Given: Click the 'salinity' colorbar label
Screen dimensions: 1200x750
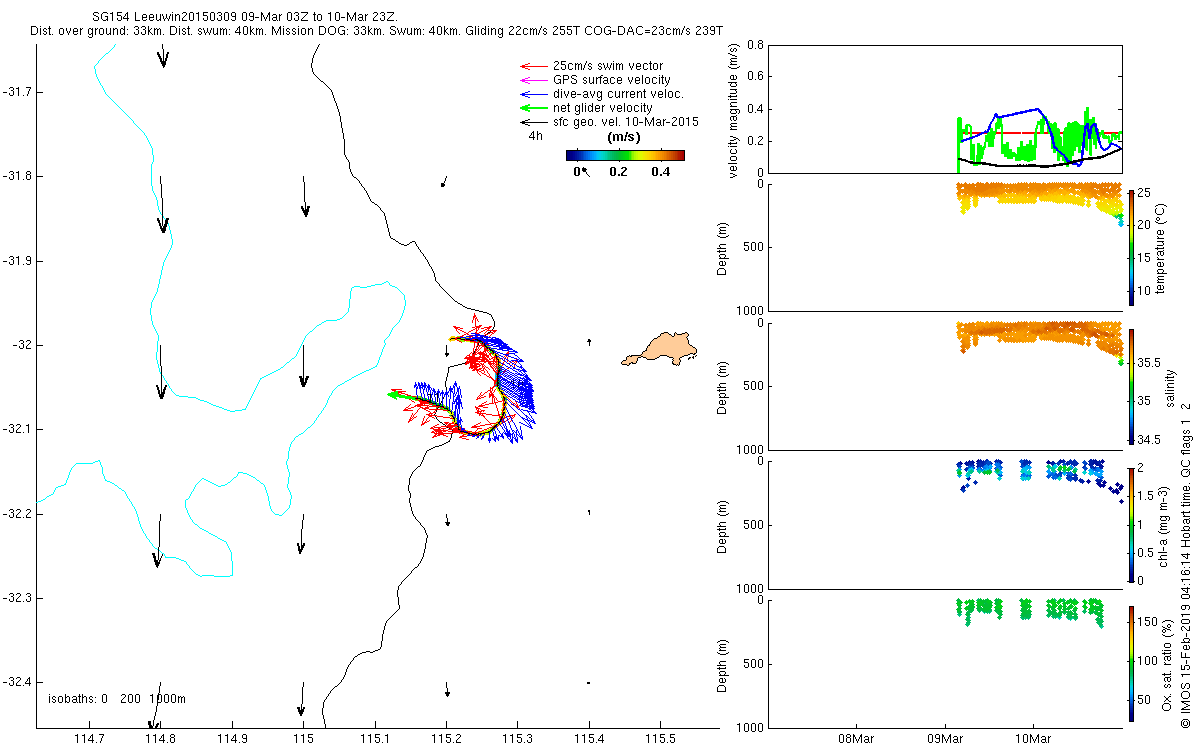Looking at the screenshot, I should pyautogui.click(x=1170, y=388).
